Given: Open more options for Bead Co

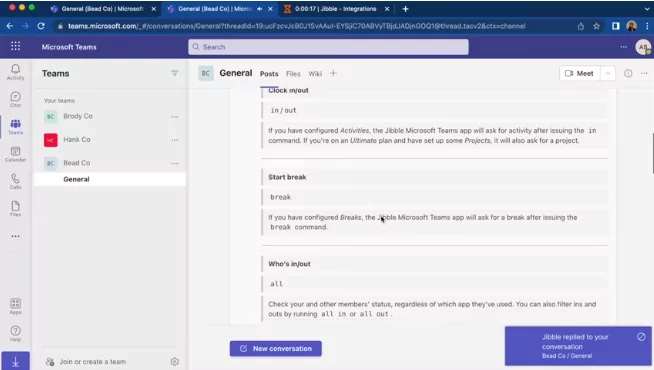Looking at the screenshot, I should click(x=175, y=164).
